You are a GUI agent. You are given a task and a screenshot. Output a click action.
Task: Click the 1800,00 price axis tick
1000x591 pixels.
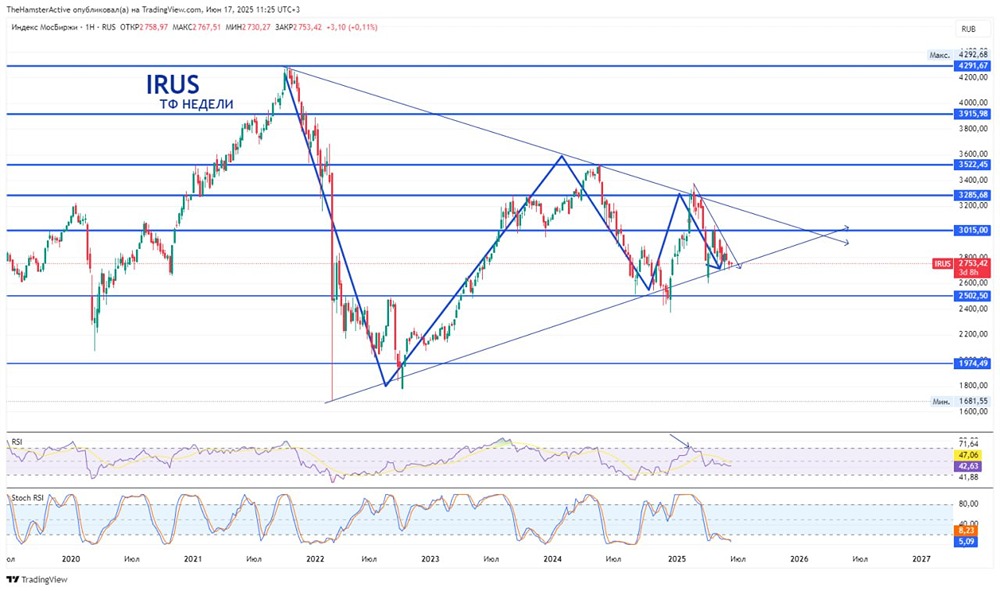(975, 386)
